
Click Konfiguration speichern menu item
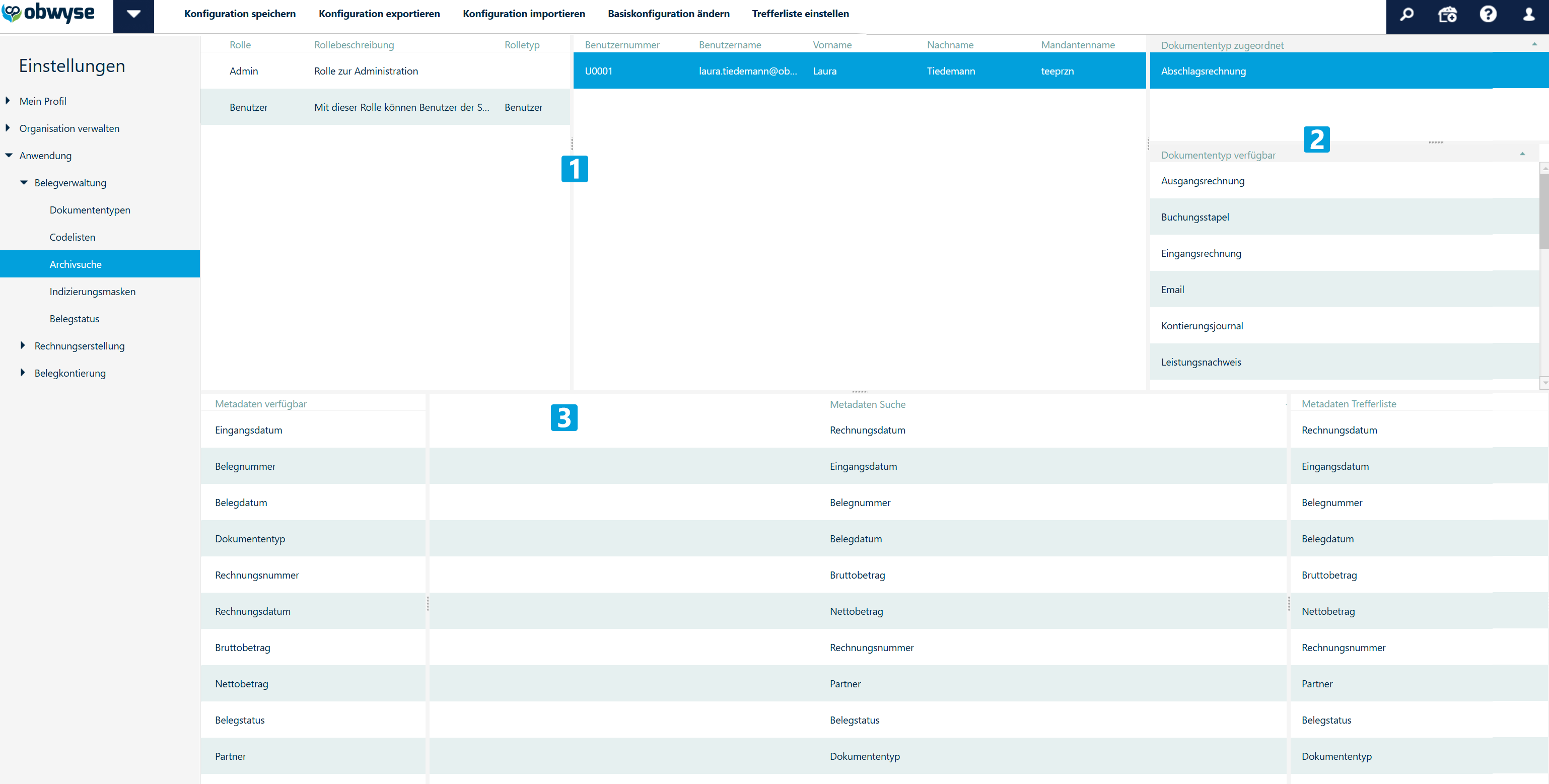tap(239, 14)
